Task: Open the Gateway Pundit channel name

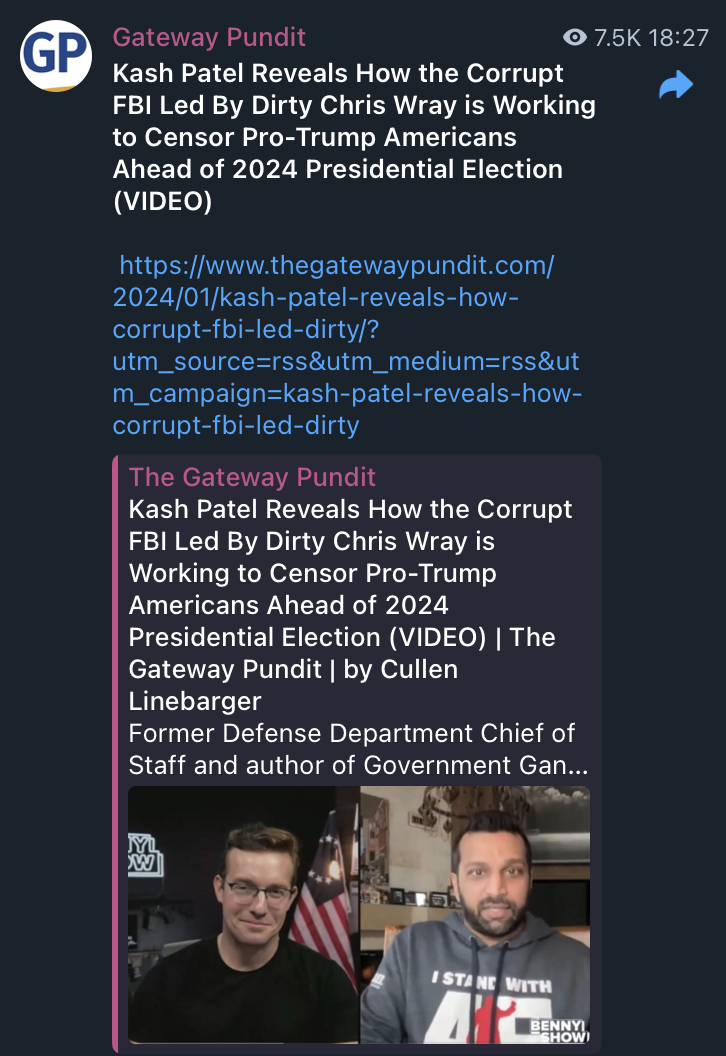Action: 209,37
